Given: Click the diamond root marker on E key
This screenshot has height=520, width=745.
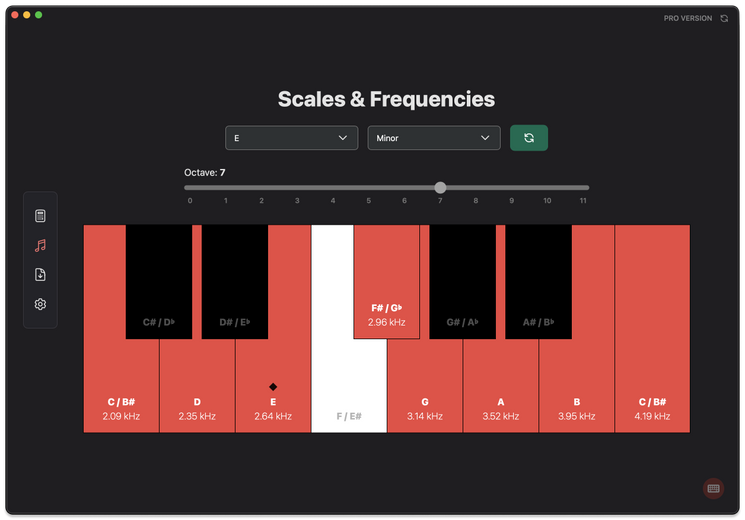Looking at the screenshot, I should (273, 386).
